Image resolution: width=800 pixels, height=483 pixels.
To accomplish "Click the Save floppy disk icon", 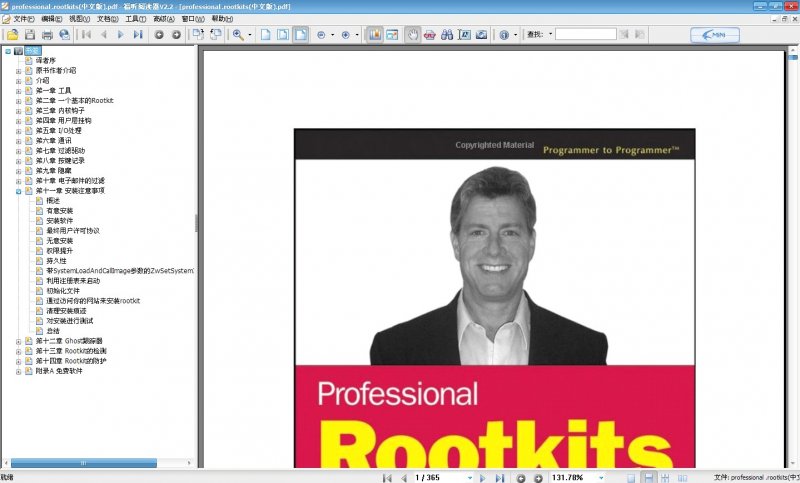I will [x=30, y=35].
